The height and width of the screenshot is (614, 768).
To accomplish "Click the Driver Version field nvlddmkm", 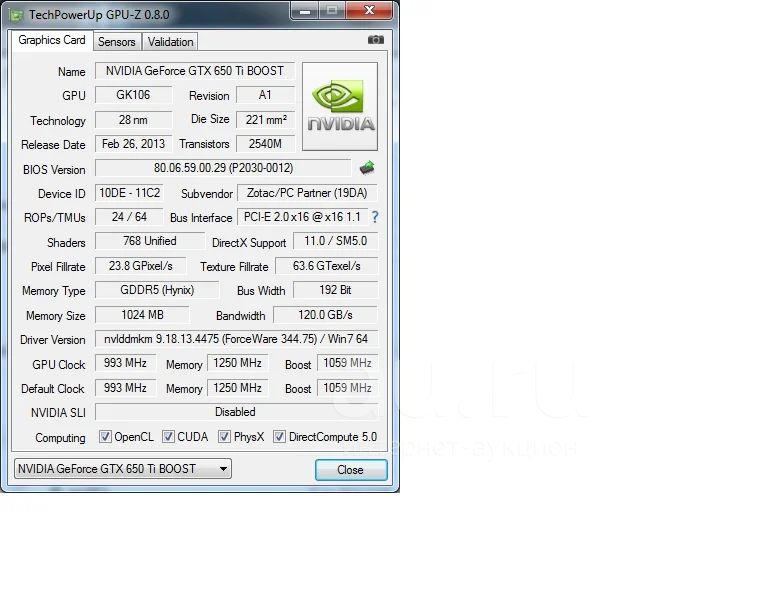I will [x=236, y=339].
